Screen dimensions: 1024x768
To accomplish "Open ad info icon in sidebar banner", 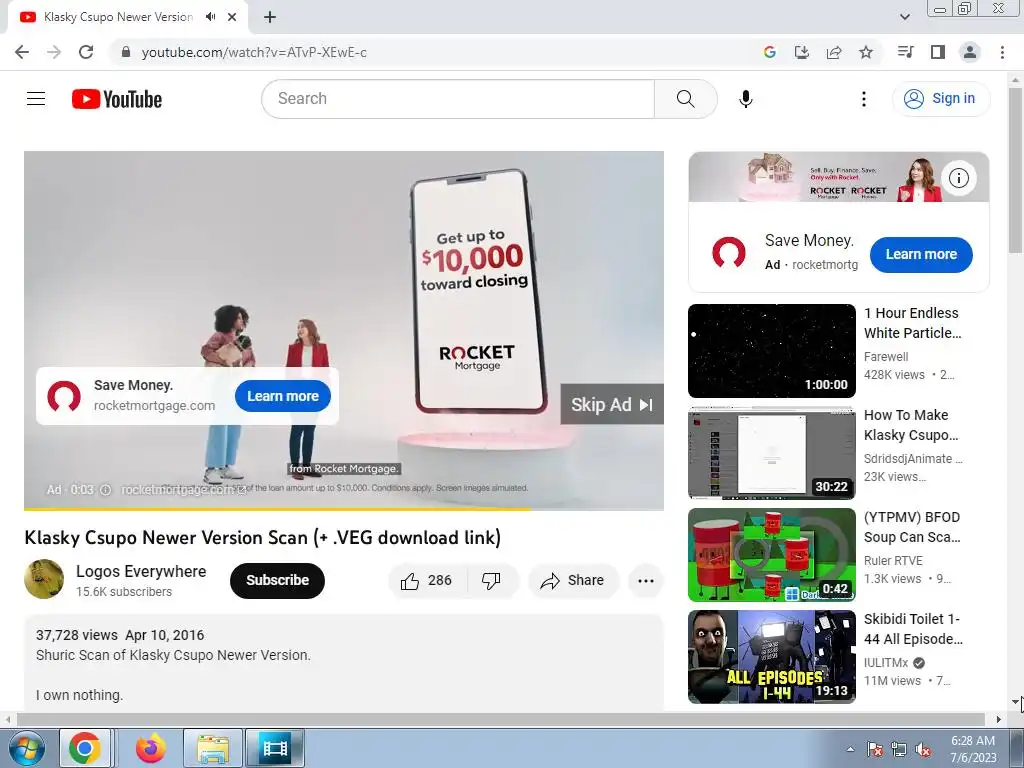I will [x=959, y=178].
